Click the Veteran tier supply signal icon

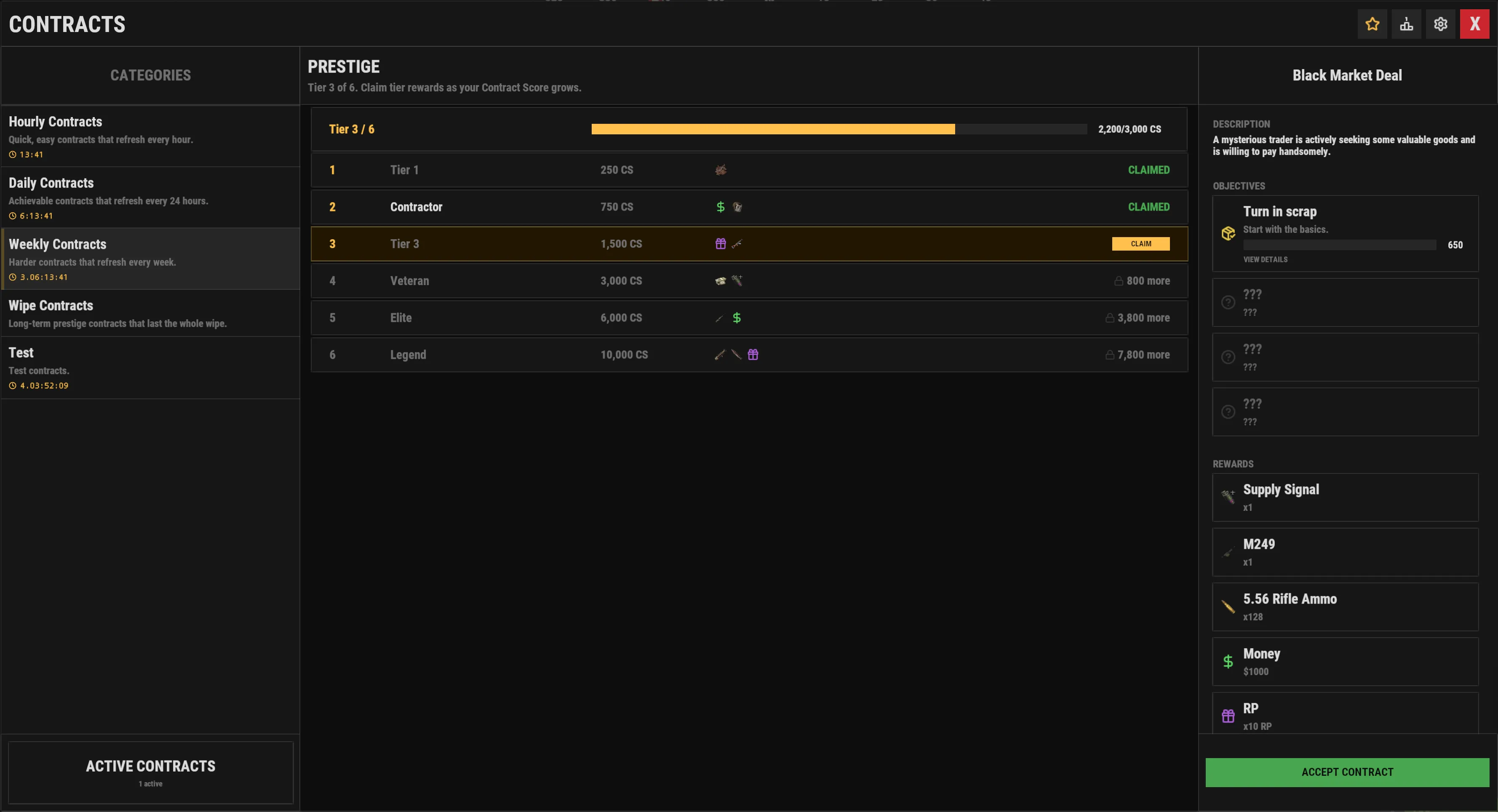(x=737, y=281)
